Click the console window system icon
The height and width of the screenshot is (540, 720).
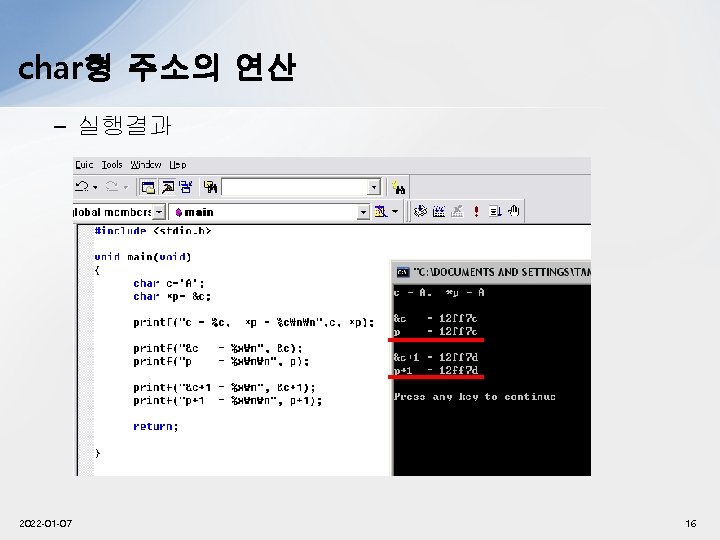click(x=403, y=272)
